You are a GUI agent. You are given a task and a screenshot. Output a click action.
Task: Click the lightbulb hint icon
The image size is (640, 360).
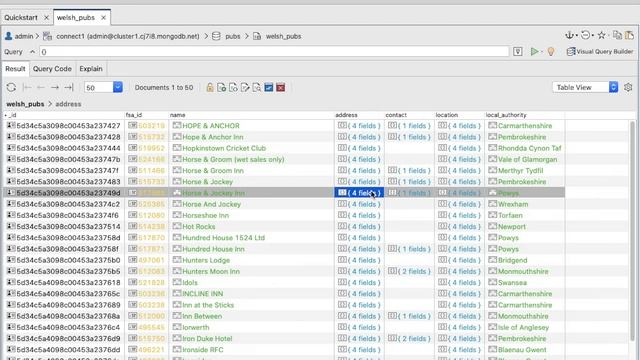pyautogui.click(x=551, y=51)
